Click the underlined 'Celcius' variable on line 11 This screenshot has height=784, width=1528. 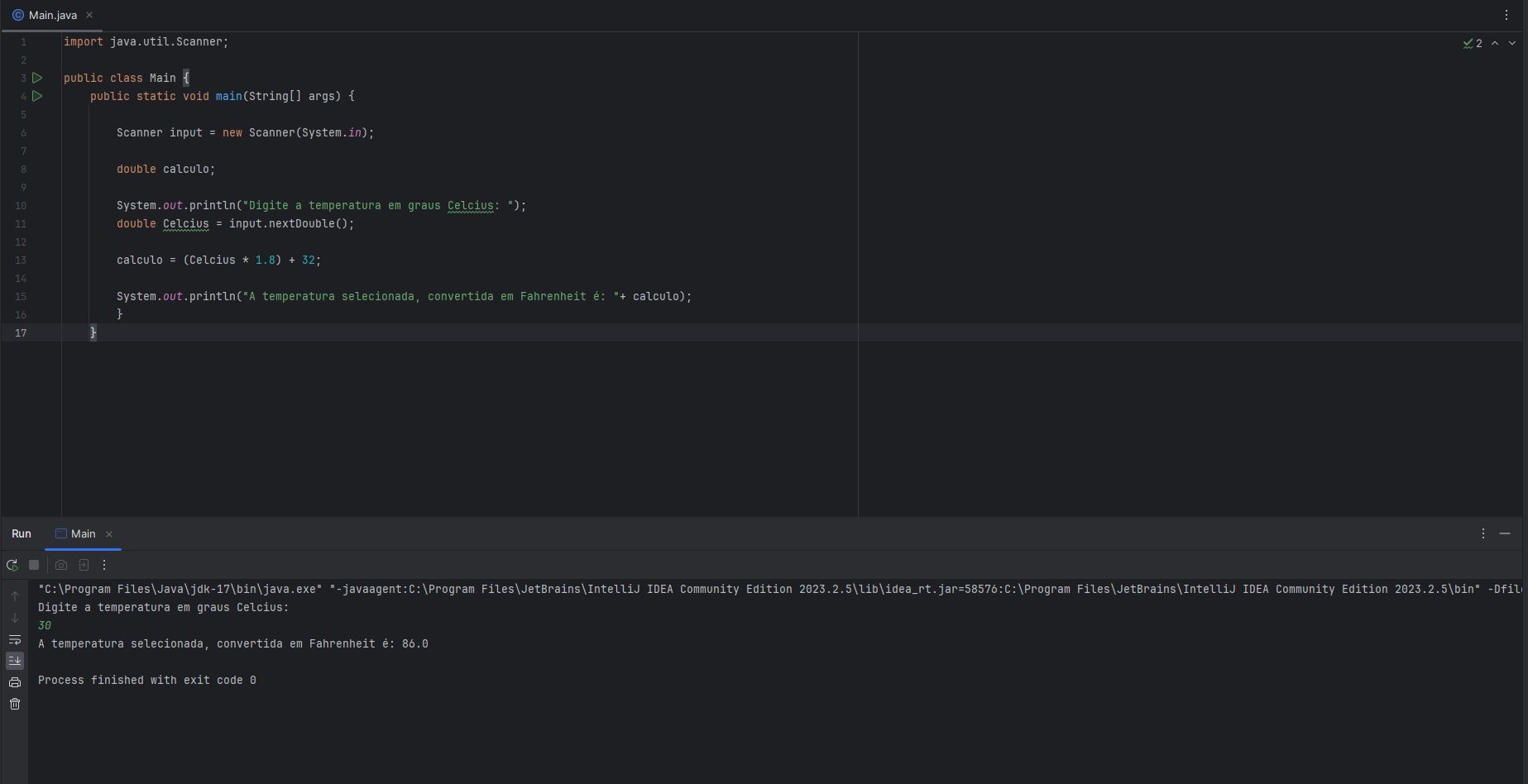[186, 223]
